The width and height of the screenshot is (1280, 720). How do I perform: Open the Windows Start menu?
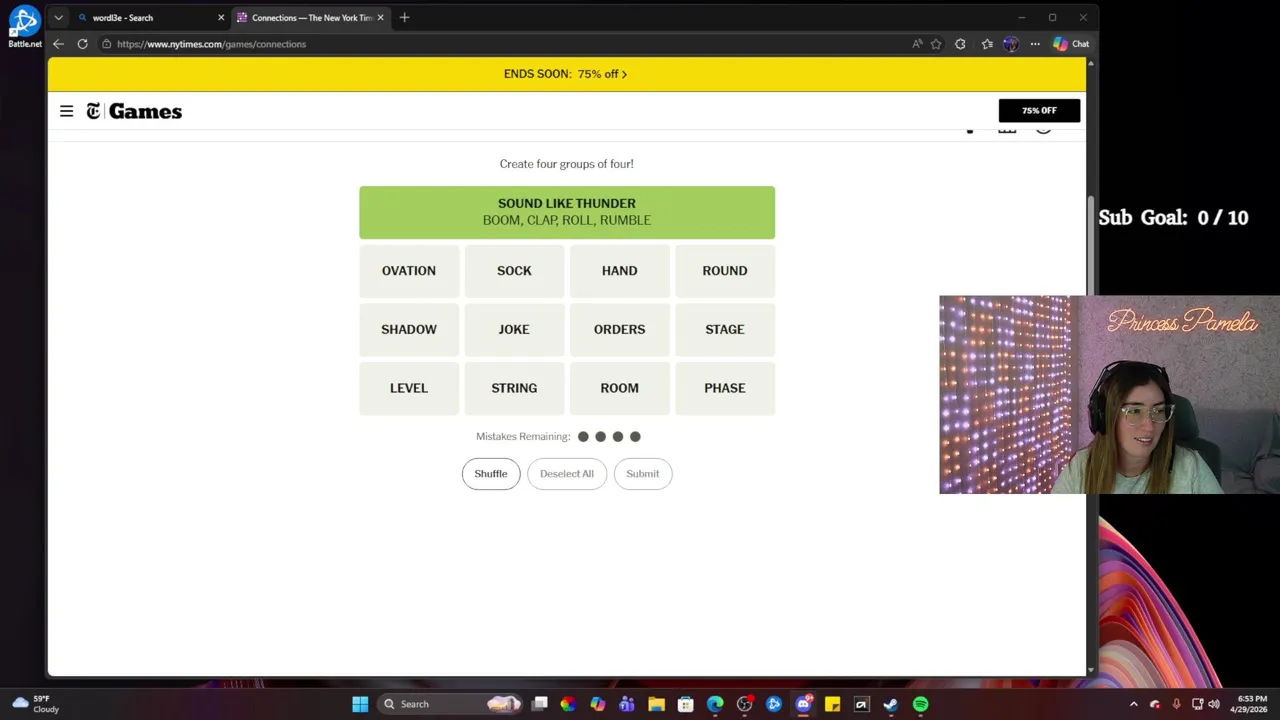pos(360,704)
